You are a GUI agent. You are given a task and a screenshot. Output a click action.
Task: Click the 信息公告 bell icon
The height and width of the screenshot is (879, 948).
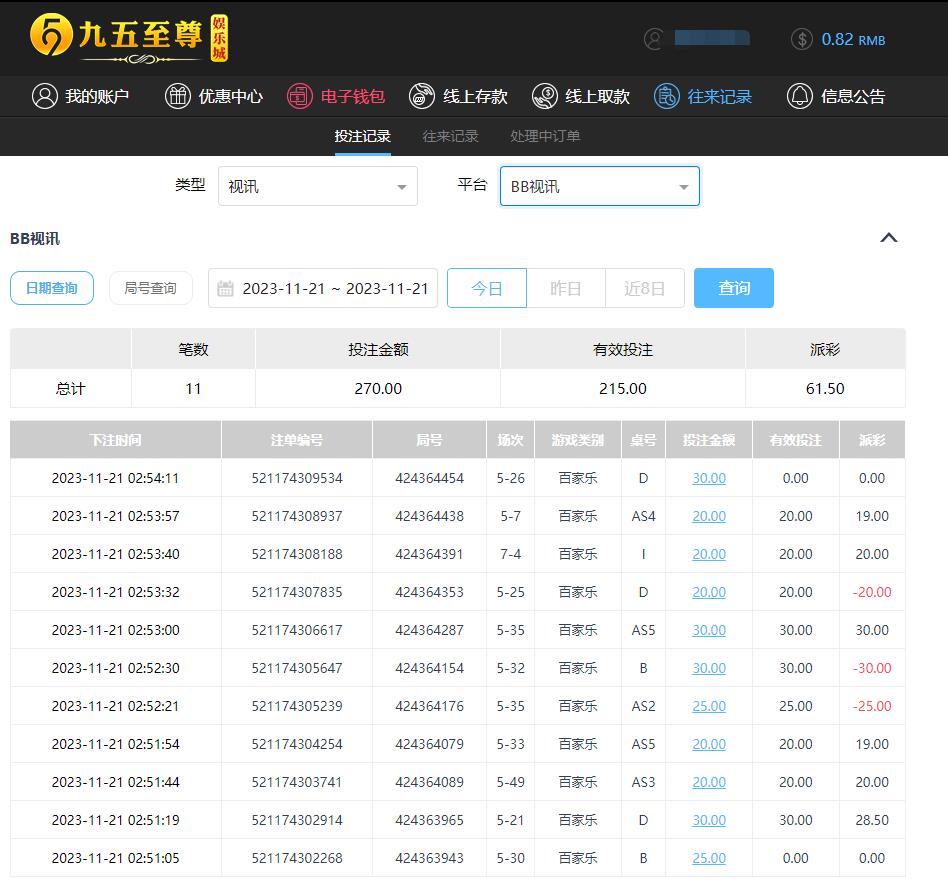799,96
